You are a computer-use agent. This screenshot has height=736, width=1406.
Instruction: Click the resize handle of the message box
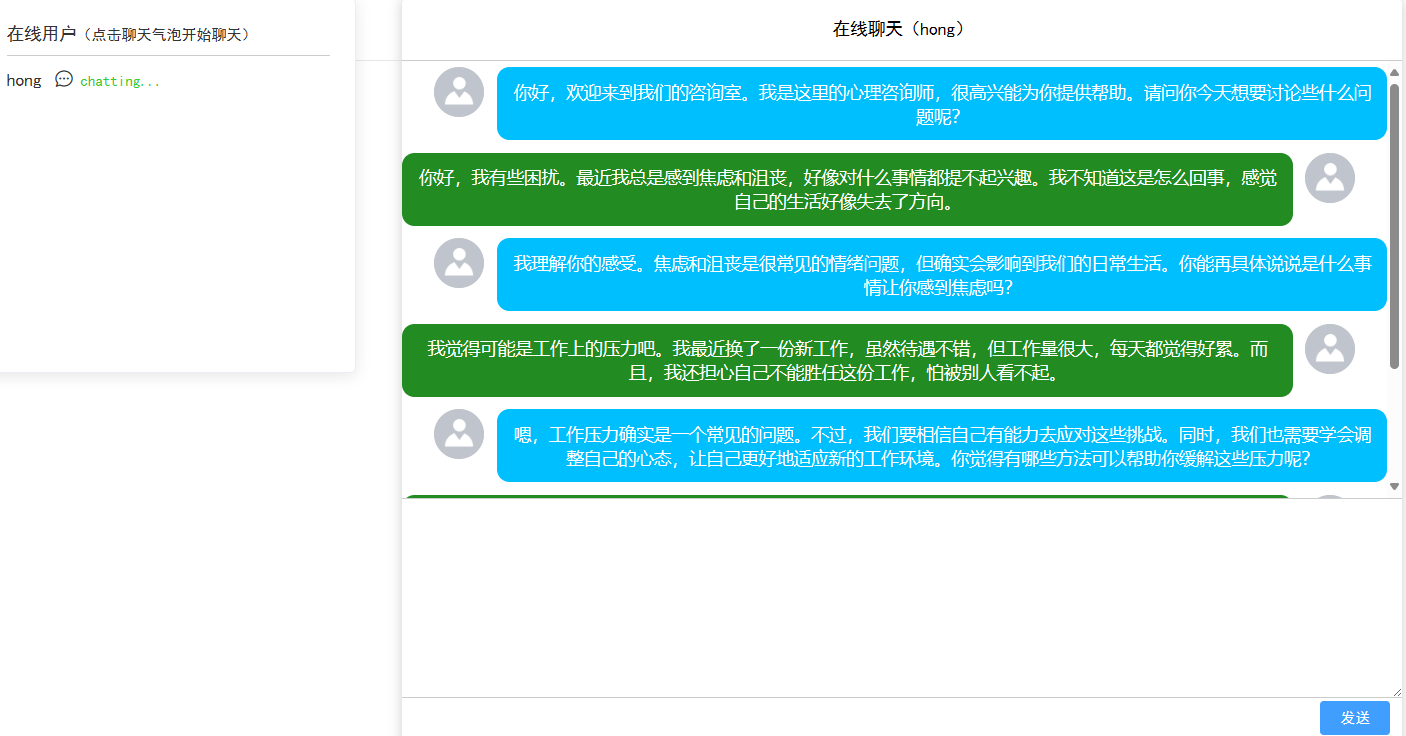(1396, 691)
